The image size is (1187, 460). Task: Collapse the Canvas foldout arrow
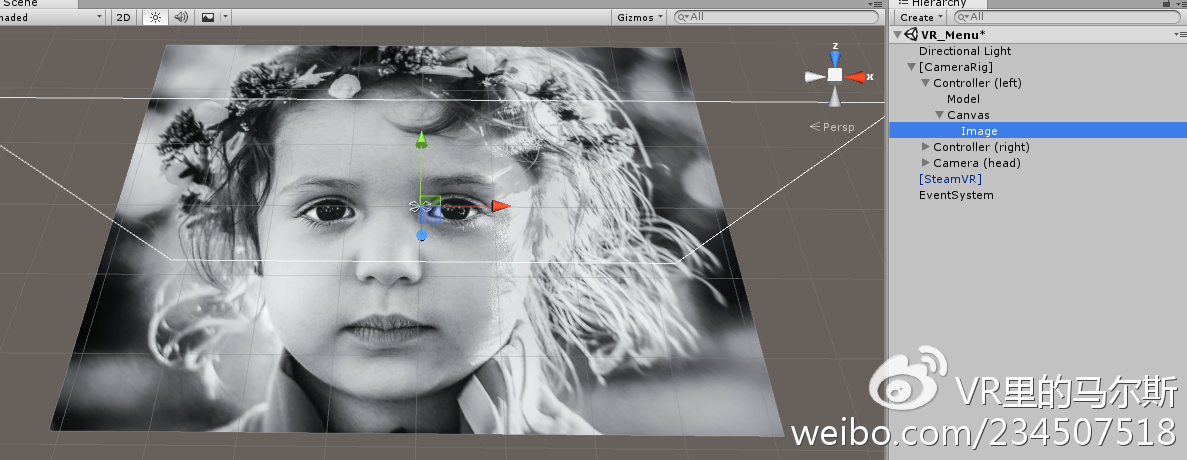tap(940, 115)
